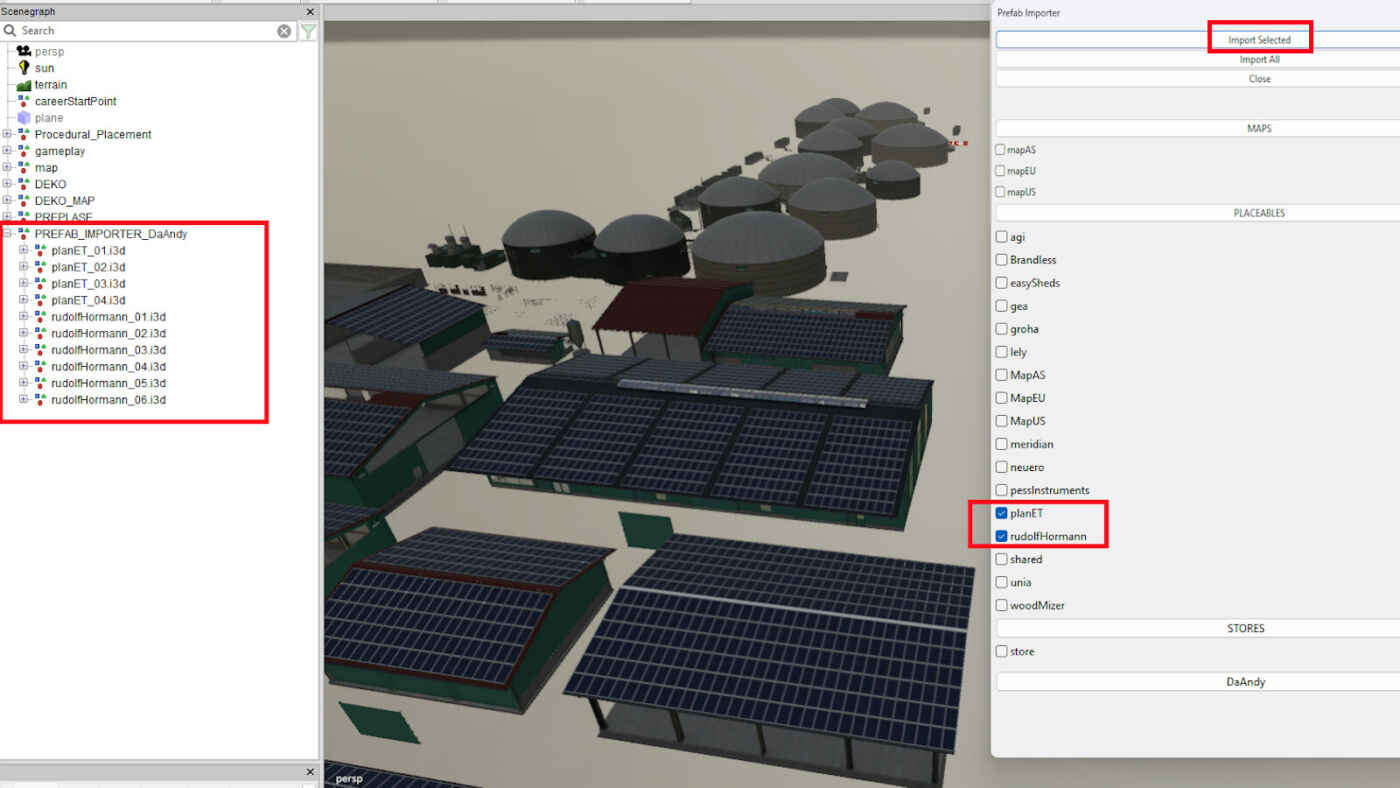Click the Import All button
The height and width of the screenshot is (788, 1400).
(1259, 60)
